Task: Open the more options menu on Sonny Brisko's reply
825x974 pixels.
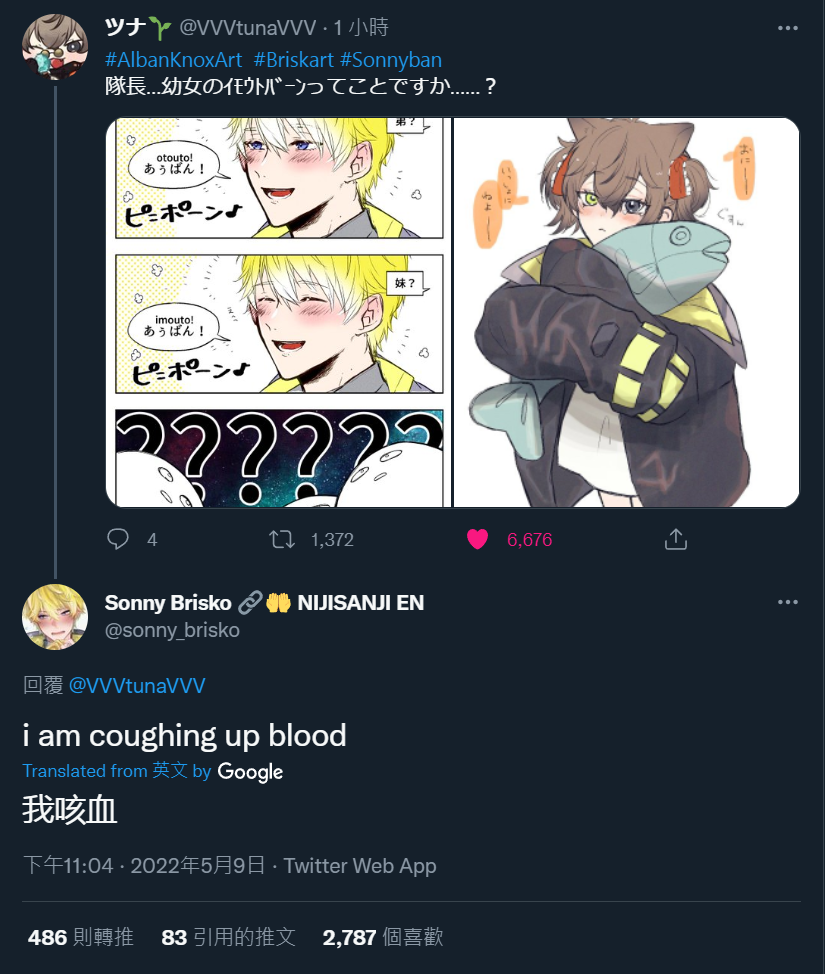Action: point(787,602)
